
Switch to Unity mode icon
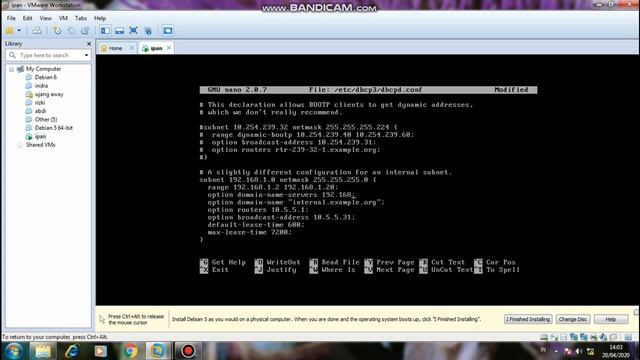click(x=148, y=31)
